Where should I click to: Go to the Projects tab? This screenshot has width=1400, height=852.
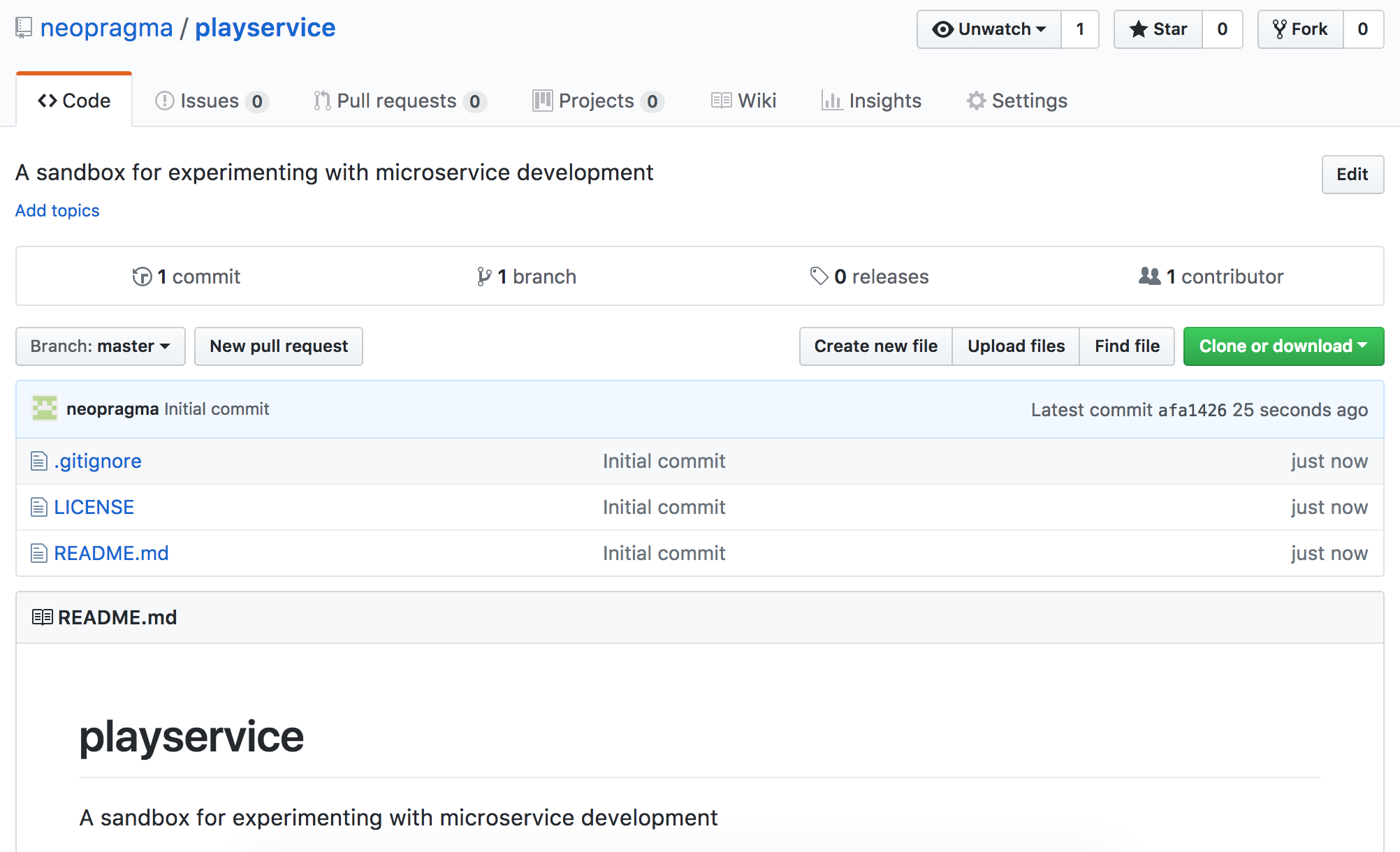(599, 101)
